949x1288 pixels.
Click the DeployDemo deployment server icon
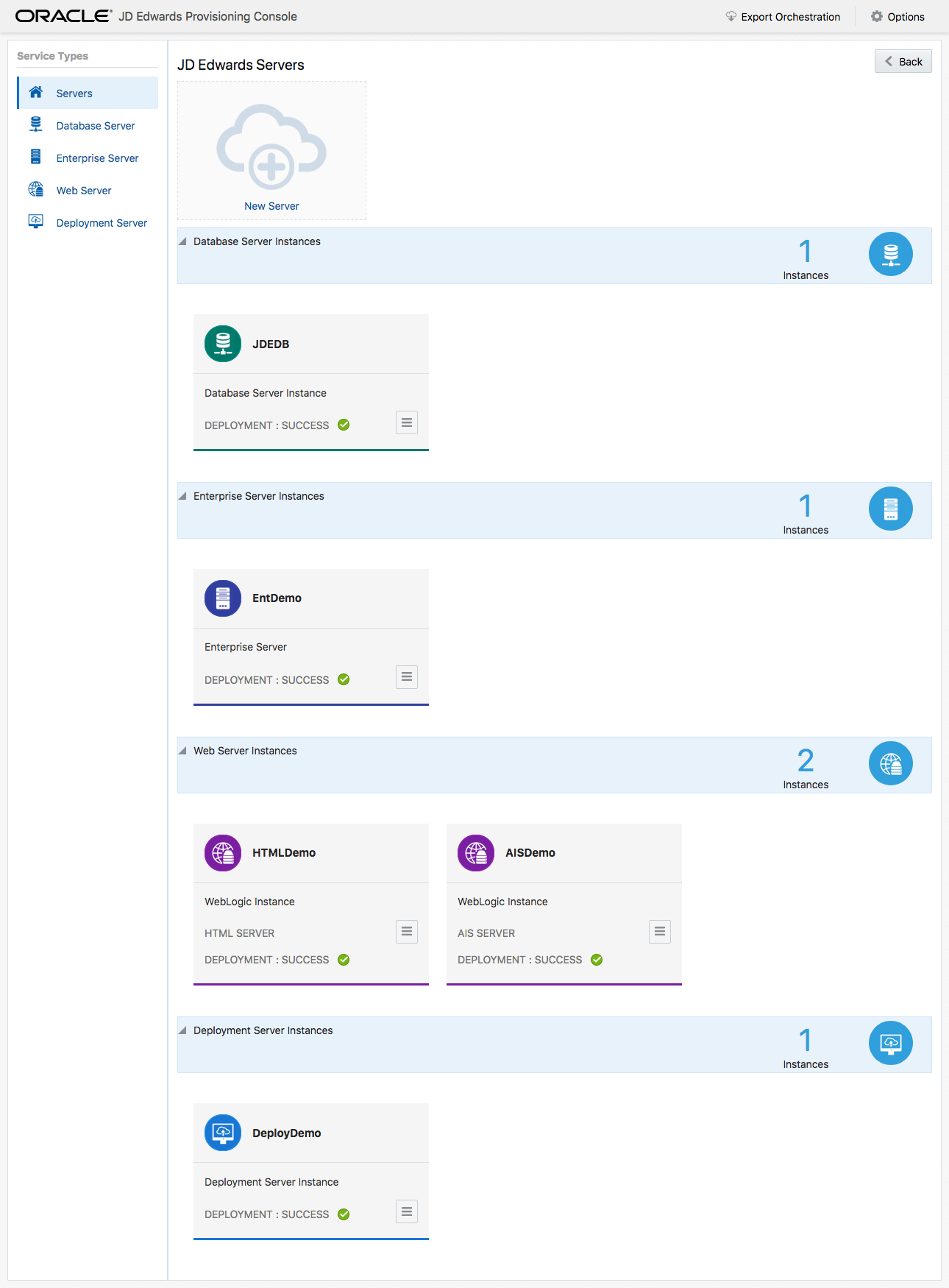coord(223,1133)
